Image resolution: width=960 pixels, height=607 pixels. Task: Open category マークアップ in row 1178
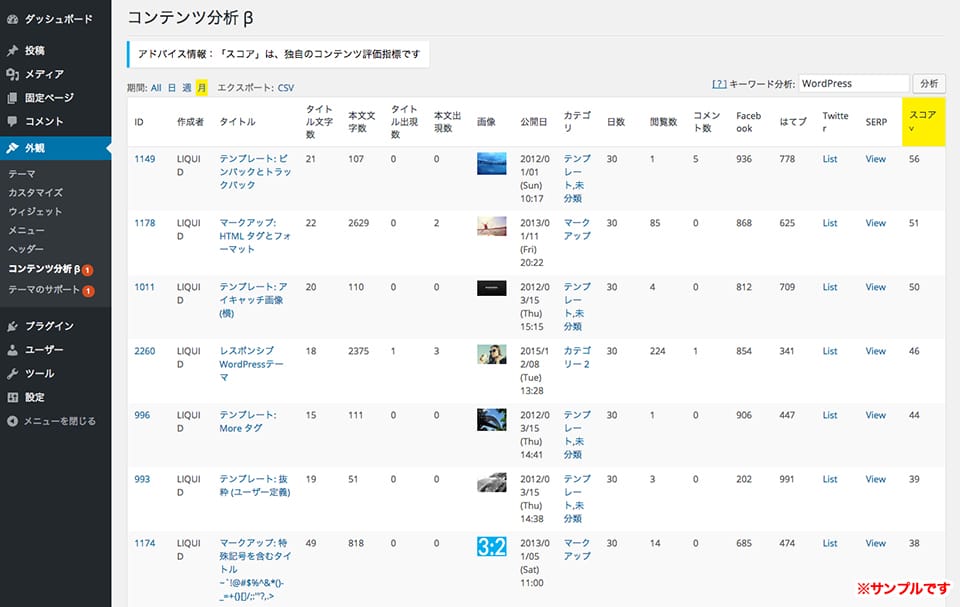(x=577, y=229)
